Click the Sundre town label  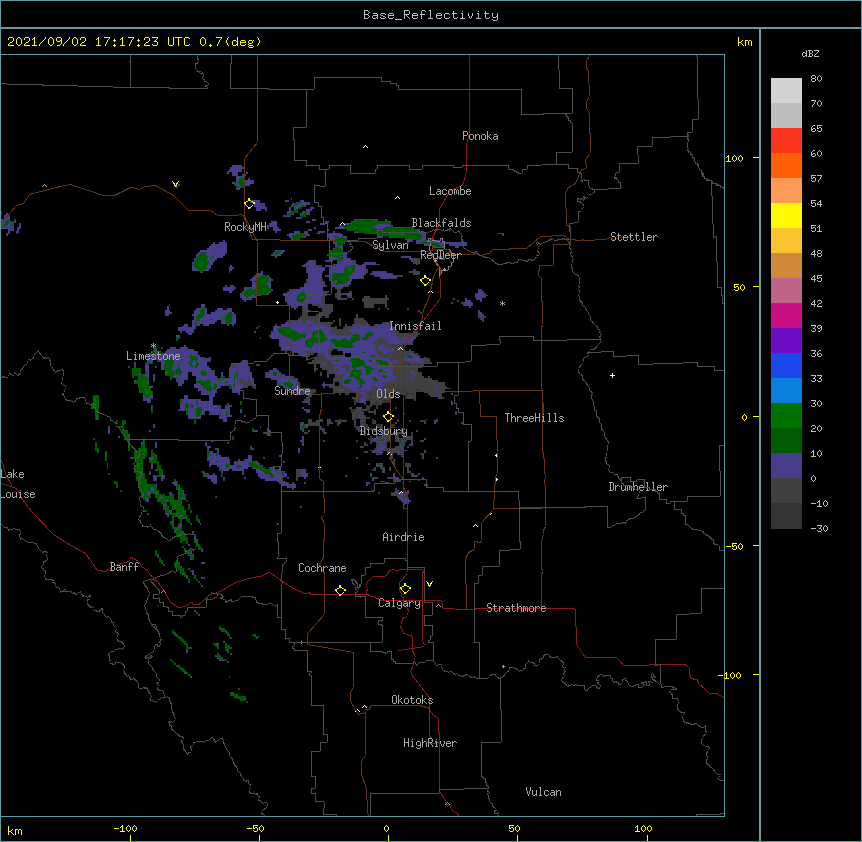pos(292,391)
